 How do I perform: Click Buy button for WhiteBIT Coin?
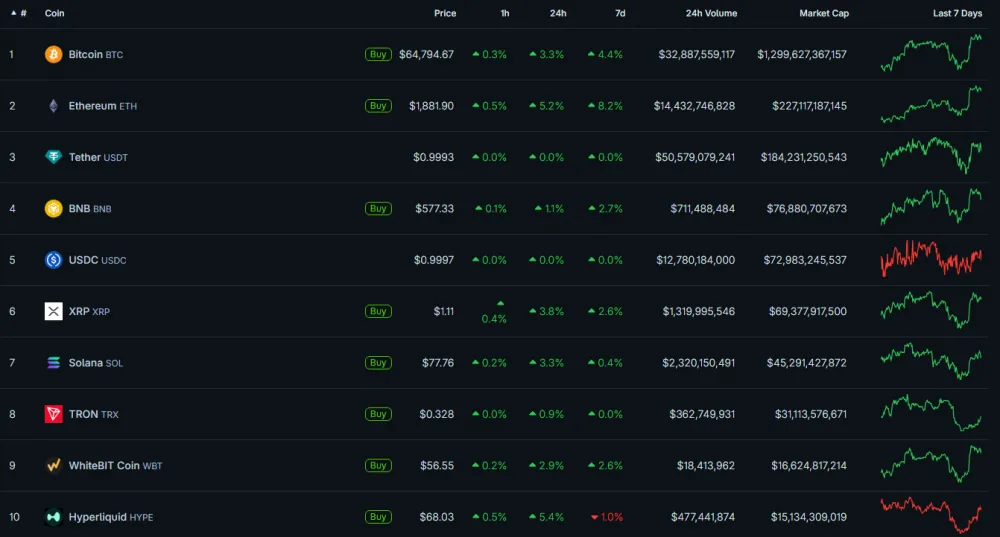coord(378,466)
